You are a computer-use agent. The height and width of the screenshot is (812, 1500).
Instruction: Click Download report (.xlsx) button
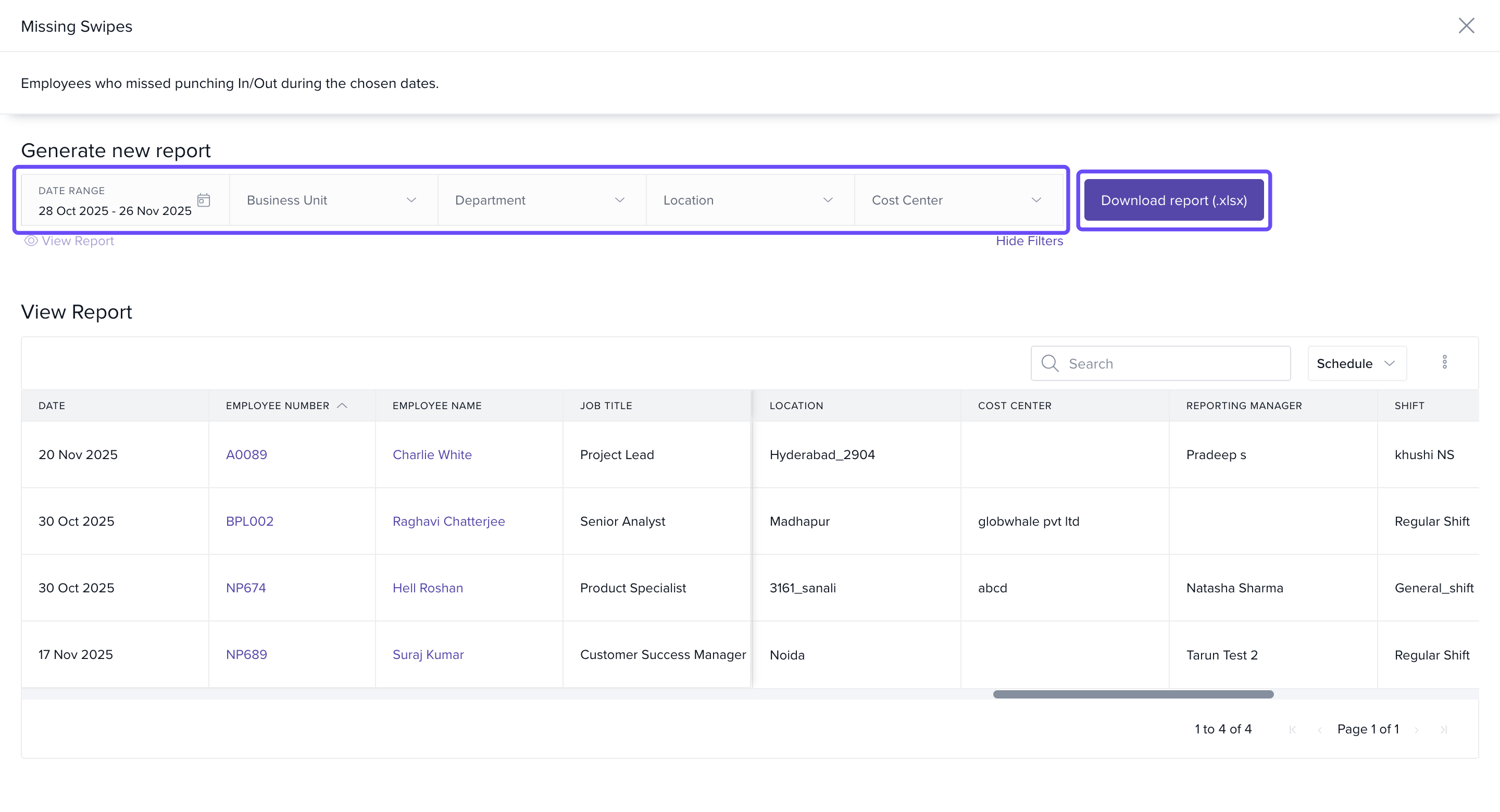(x=1173, y=200)
